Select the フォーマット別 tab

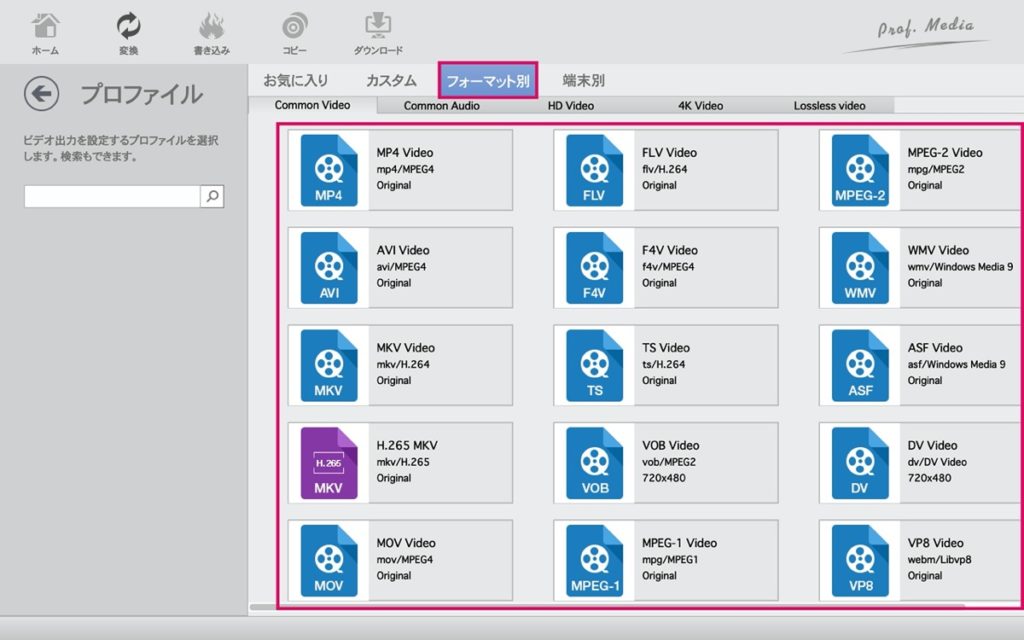[488, 80]
